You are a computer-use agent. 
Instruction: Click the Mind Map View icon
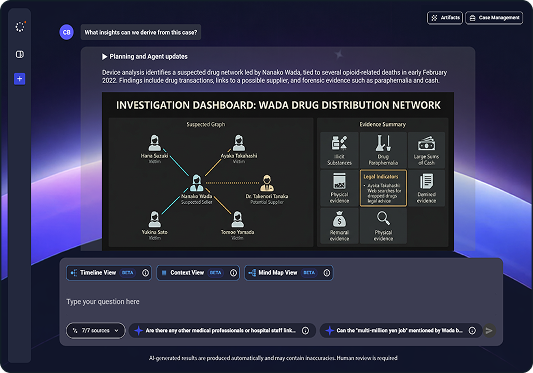[252, 273]
